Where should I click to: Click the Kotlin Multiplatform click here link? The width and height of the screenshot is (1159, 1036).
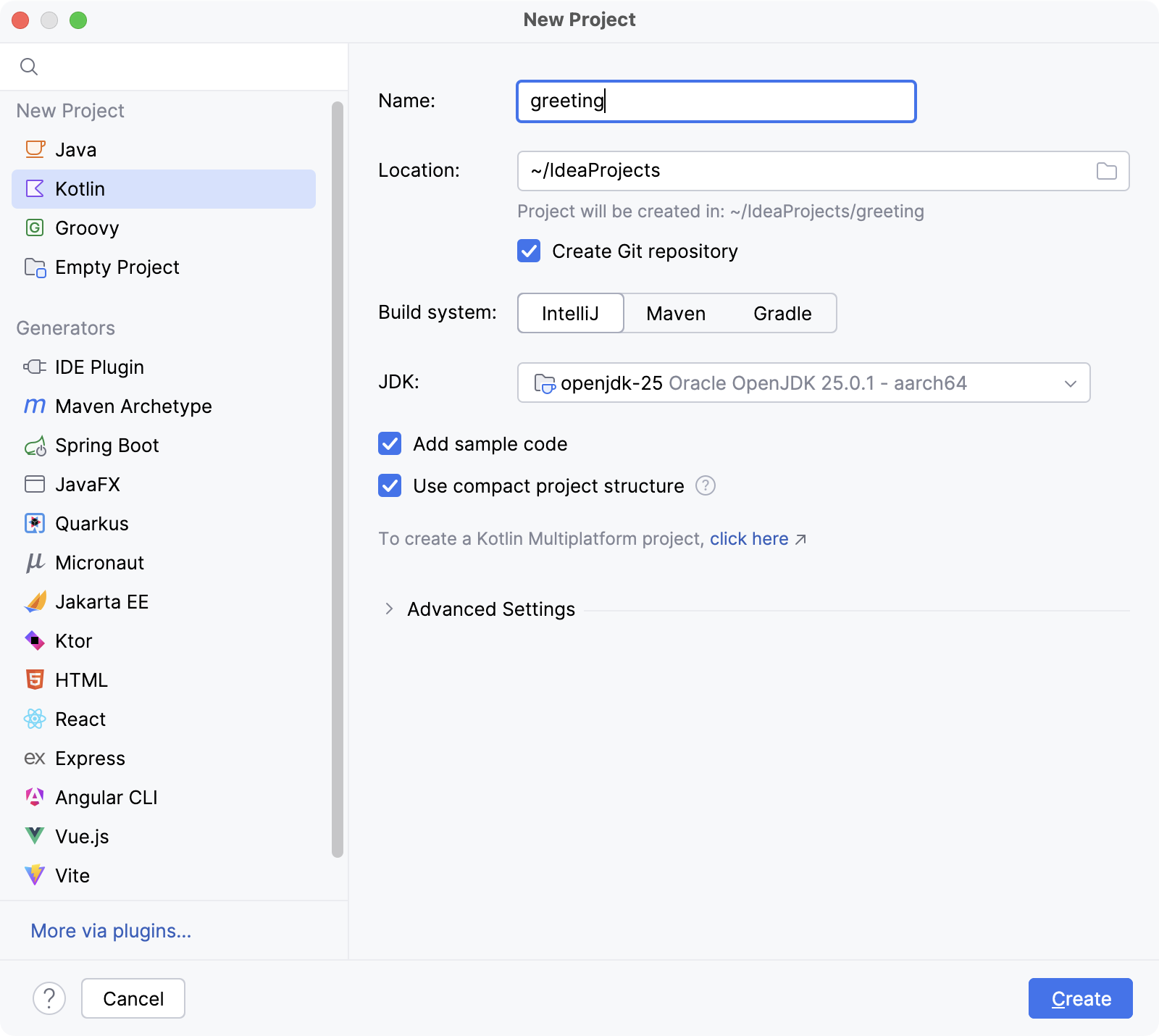[749, 538]
